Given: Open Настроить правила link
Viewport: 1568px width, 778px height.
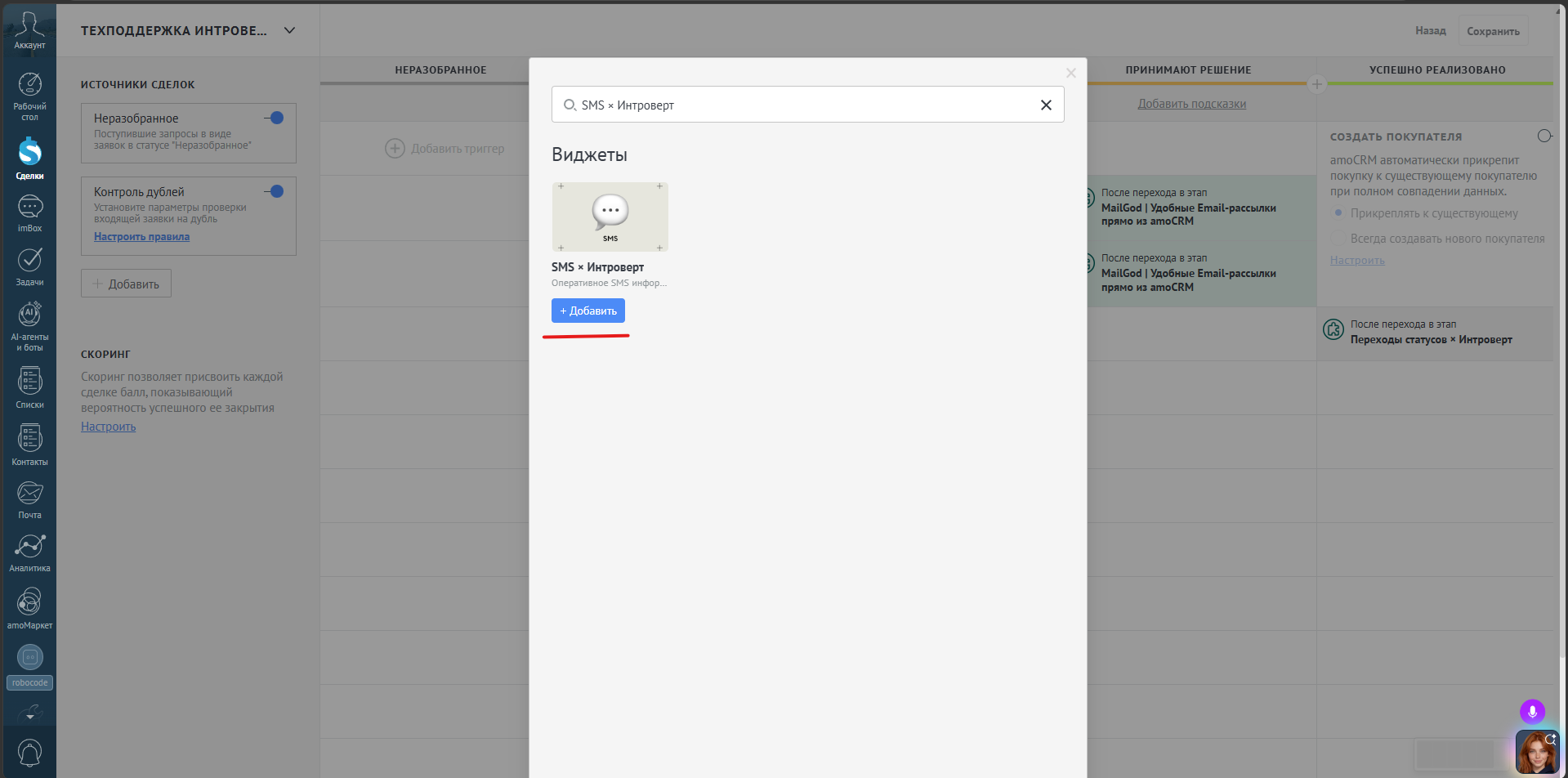Looking at the screenshot, I should tap(141, 236).
